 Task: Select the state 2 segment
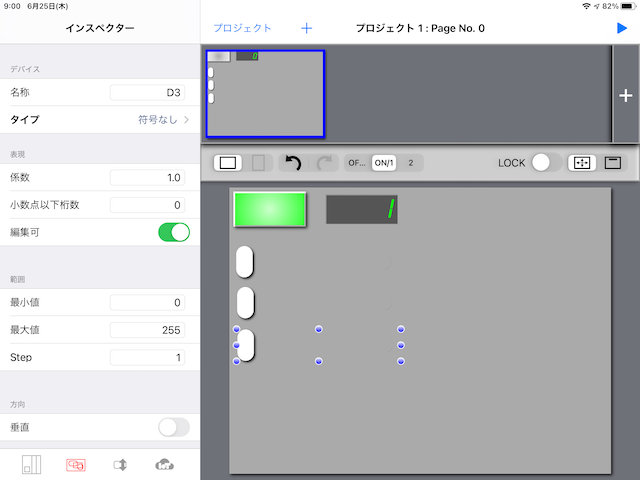(x=411, y=163)
